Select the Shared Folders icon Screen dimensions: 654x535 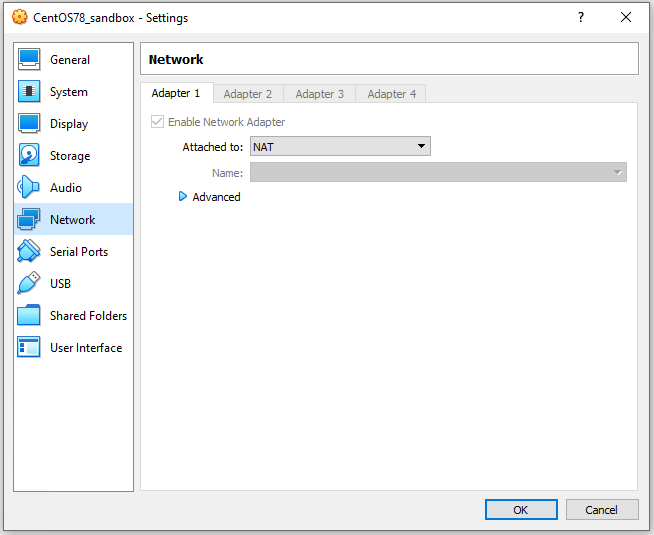click(x=29, y=316)
